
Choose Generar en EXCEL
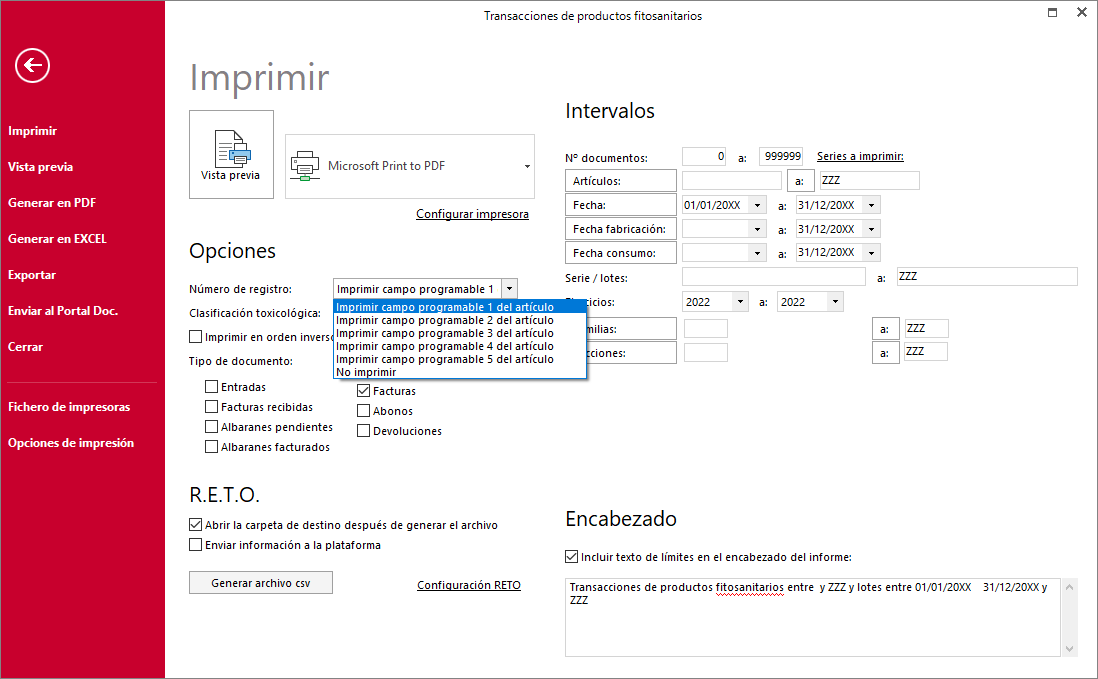point(57,239)
